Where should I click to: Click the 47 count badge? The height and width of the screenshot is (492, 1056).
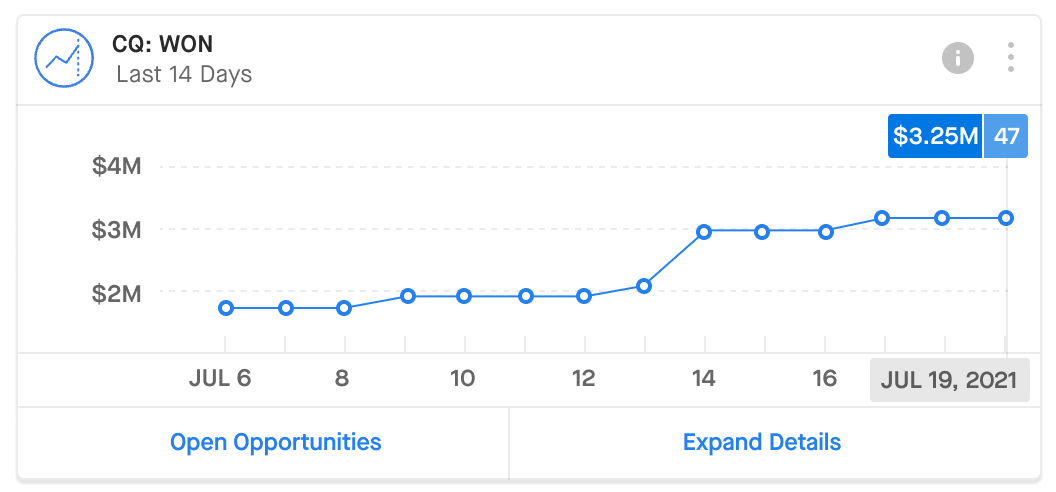[1006, 136]
